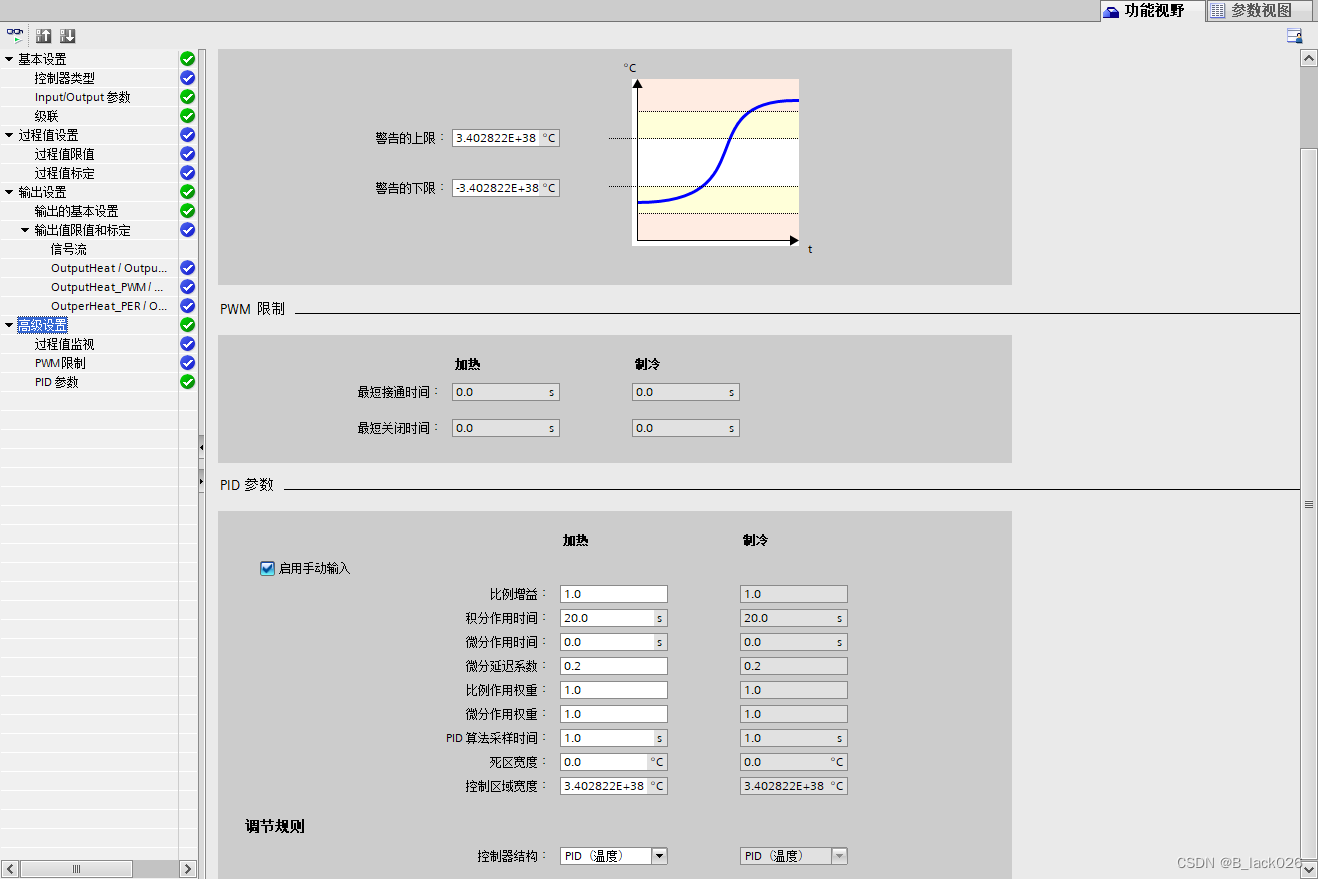Click heating 比例增益 input field
This screenshot has height=879, width=1318.
[614, 594]
